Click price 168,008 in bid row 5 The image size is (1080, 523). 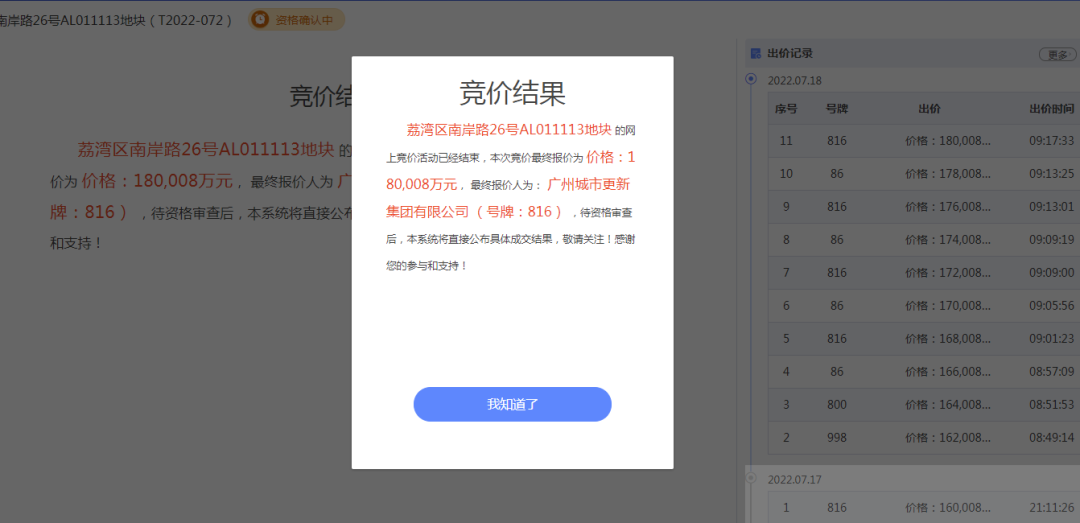click(948, 339)
